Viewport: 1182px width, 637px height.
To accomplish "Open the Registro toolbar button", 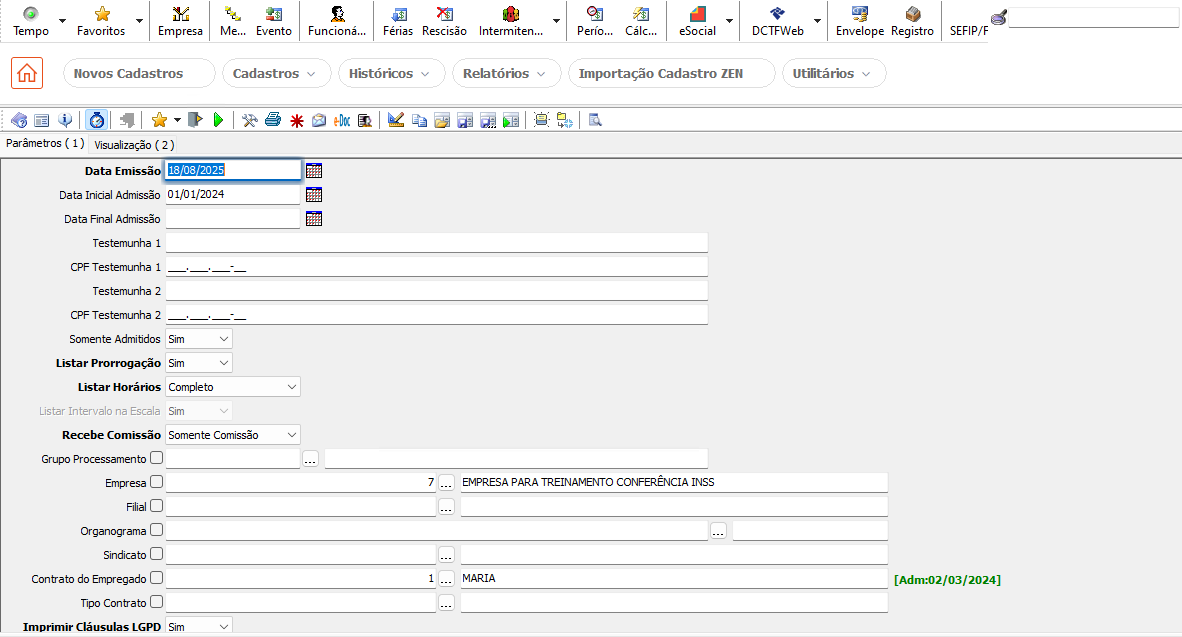I will coord(912,21).
